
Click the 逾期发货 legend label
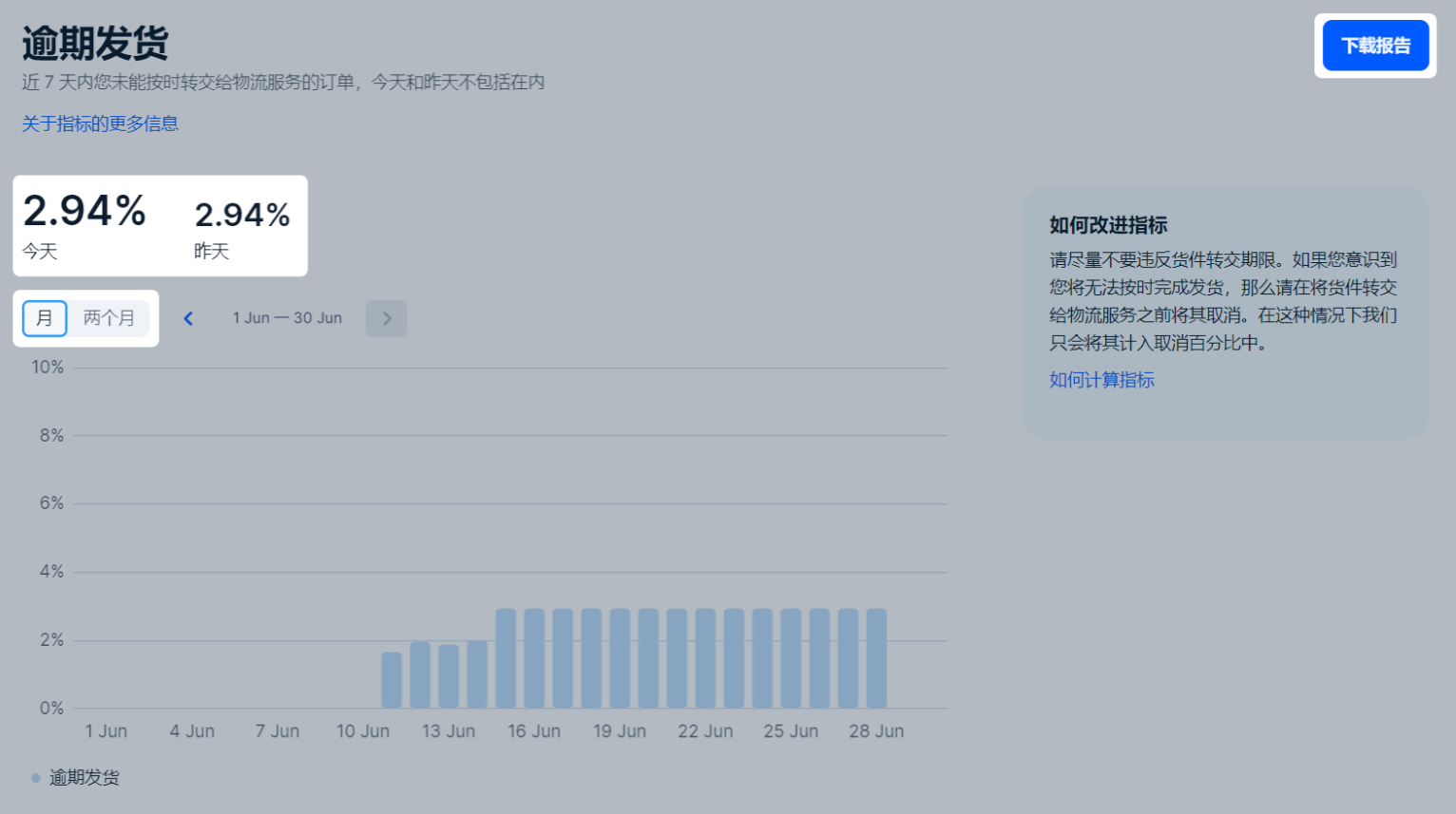pos(85,778)
